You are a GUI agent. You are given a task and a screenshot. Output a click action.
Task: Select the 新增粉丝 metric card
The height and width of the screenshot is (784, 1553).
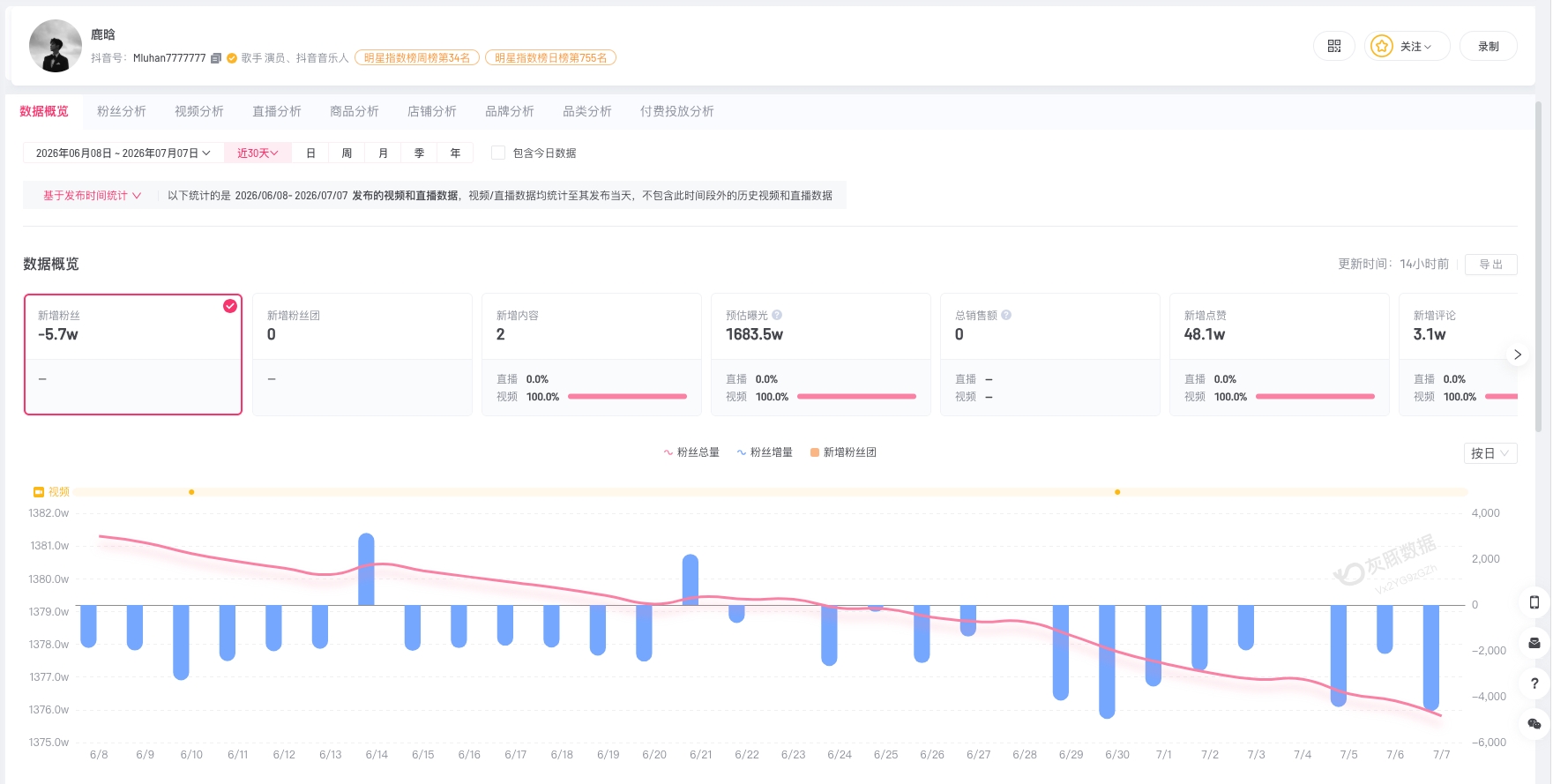click(133, 355)
